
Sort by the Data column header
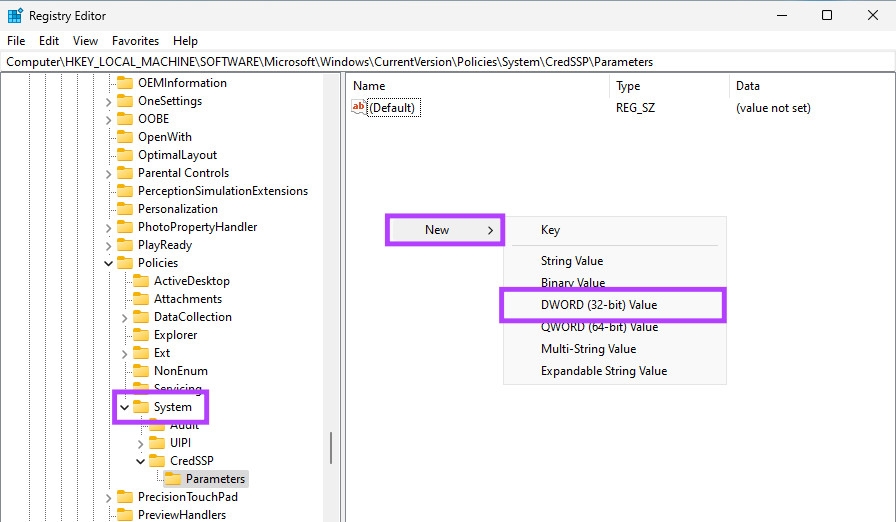(812, 86)
